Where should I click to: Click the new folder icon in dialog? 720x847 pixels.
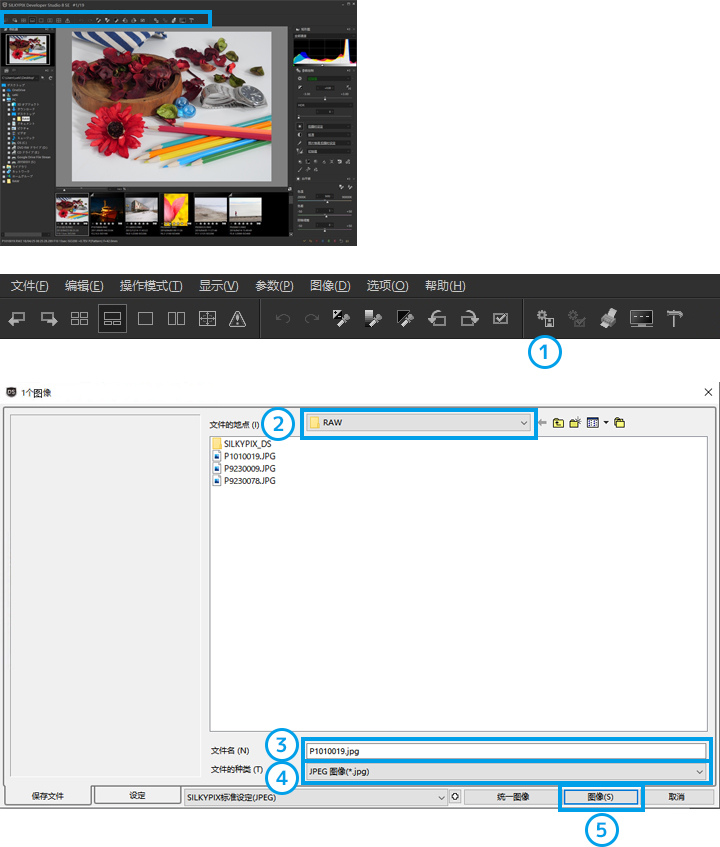pyautogui.click(x=576, y=423)
